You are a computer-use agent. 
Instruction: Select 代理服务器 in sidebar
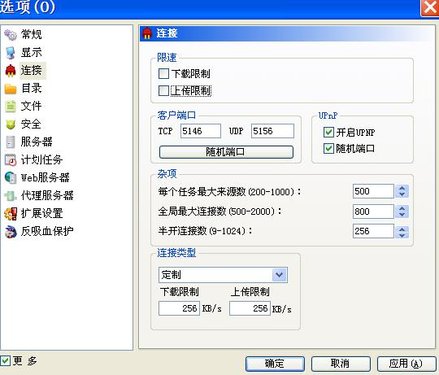pyautogui.click(x=47, y=196)
